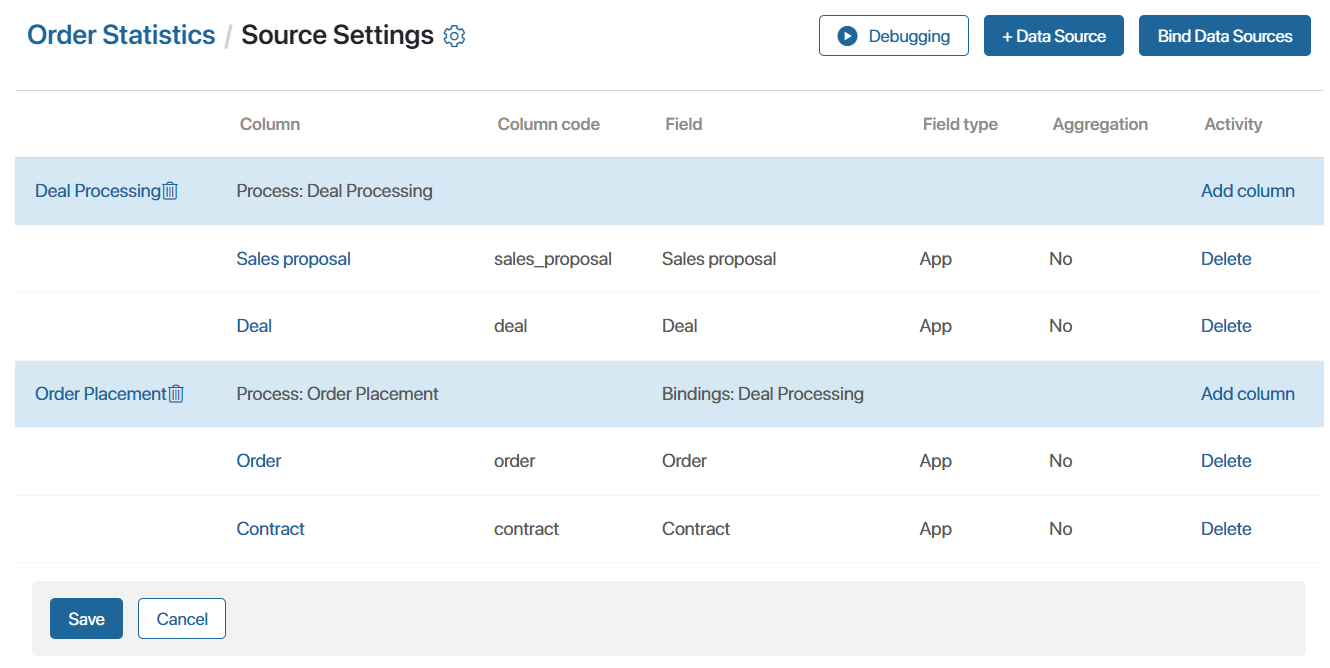The image size is (1330, 668).
Task: Select the sales_proposal column code
Action: pyautogui.click(x=553, y=259)
